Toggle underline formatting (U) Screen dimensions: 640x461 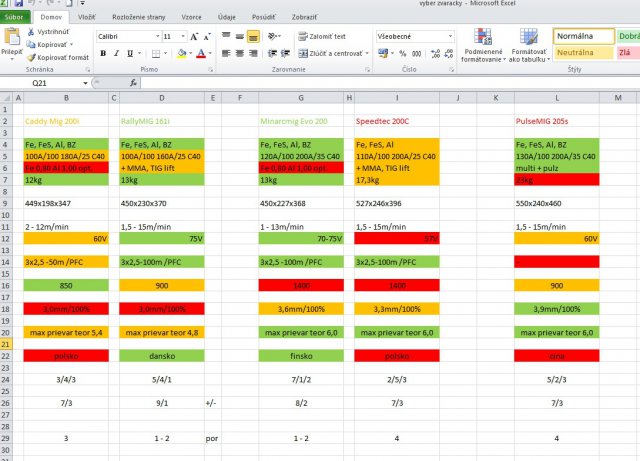[x=130, y=53]
